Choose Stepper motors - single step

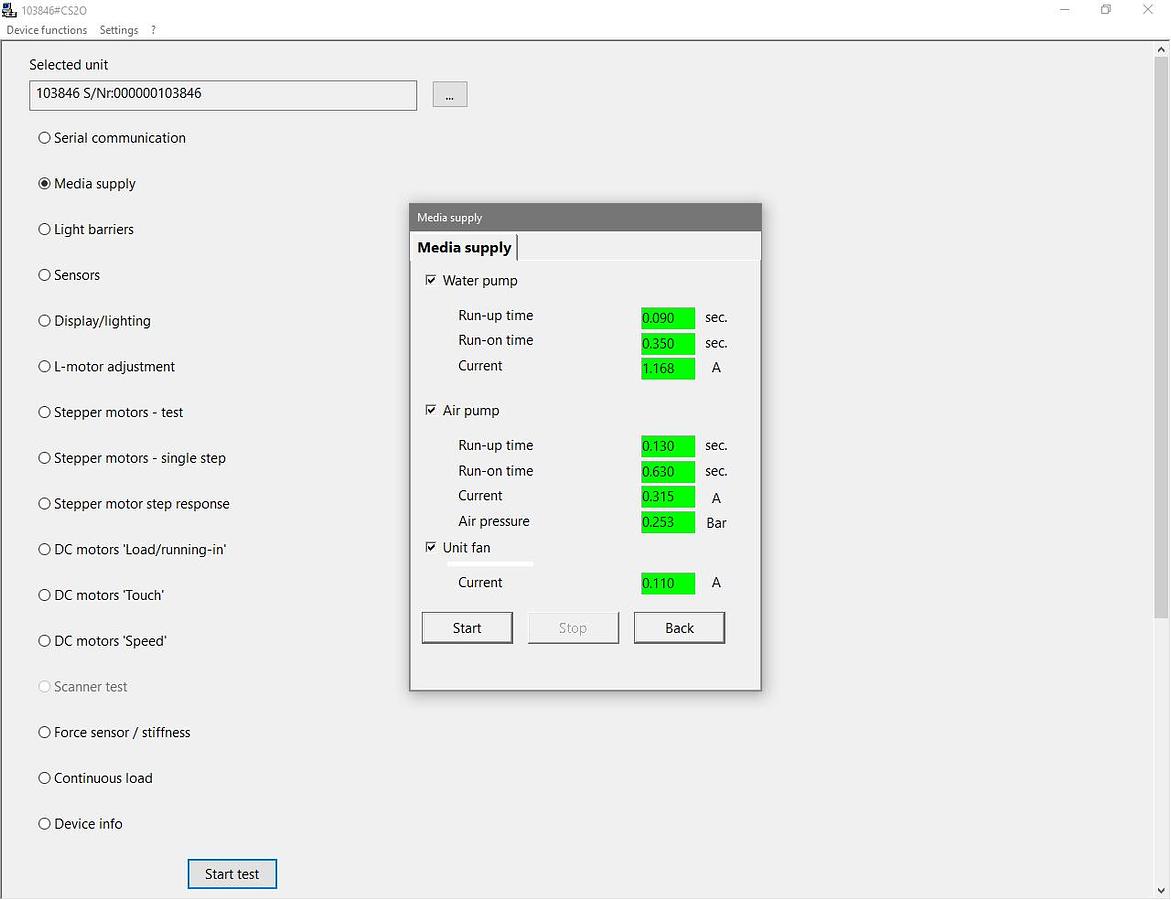(44, 458)
